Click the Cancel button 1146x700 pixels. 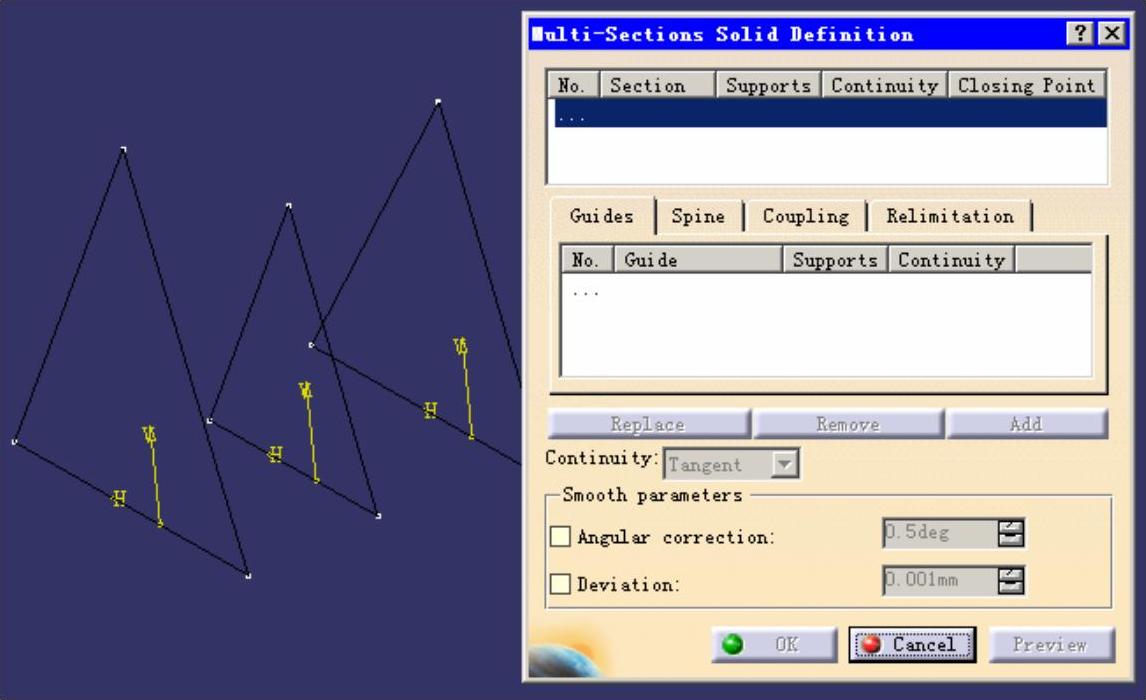point(912,644)
